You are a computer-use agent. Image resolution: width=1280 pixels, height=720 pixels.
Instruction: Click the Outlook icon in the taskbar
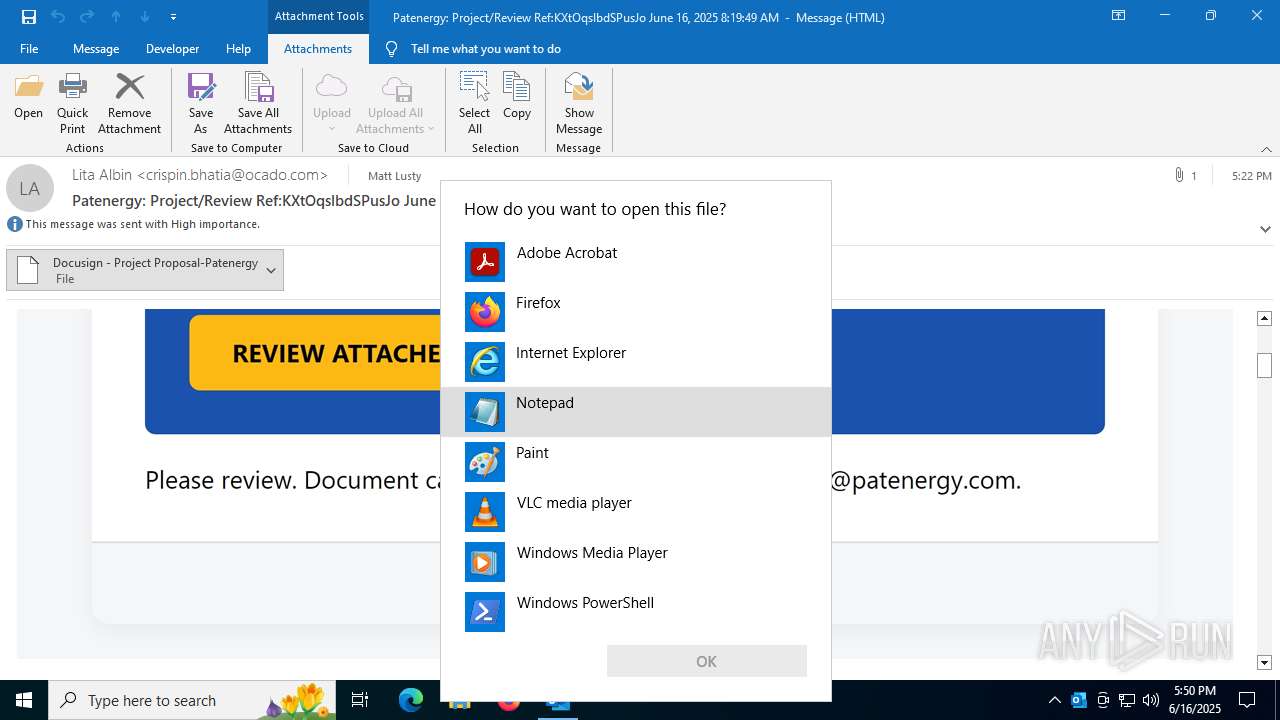557,700
